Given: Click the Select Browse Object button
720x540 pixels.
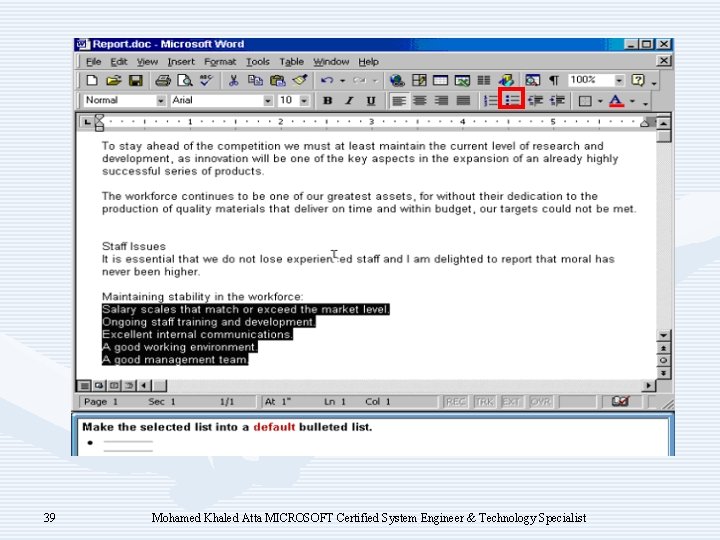Looking at the screenshot, I should click(x=663, y=360).
